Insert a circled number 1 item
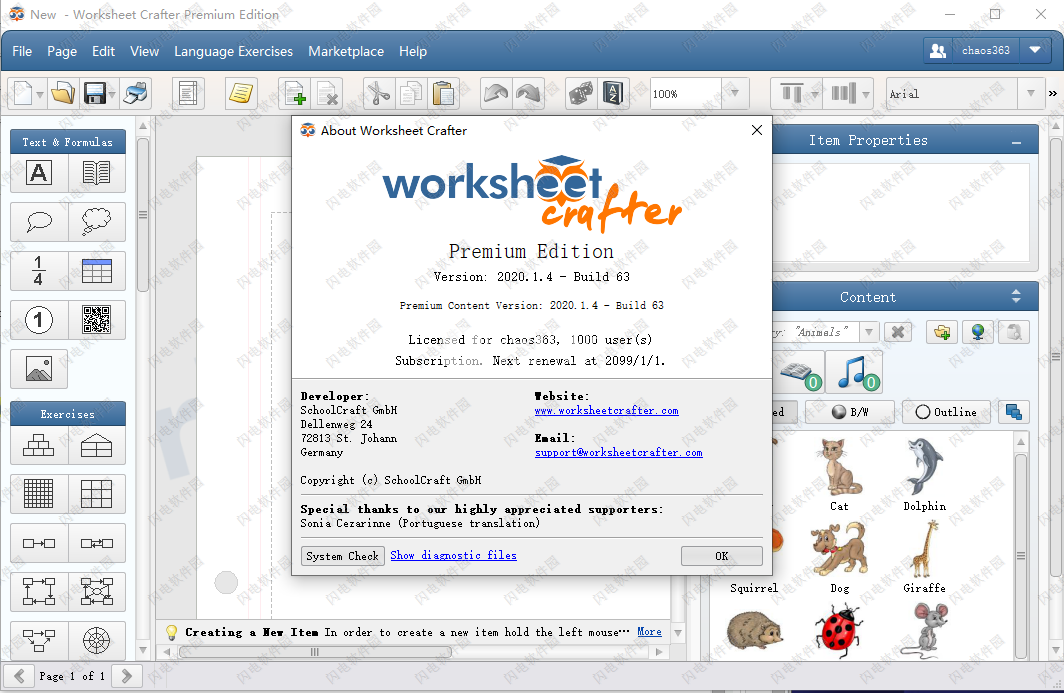This screenshot has width=1064, height=693. [x=39, y=320]
